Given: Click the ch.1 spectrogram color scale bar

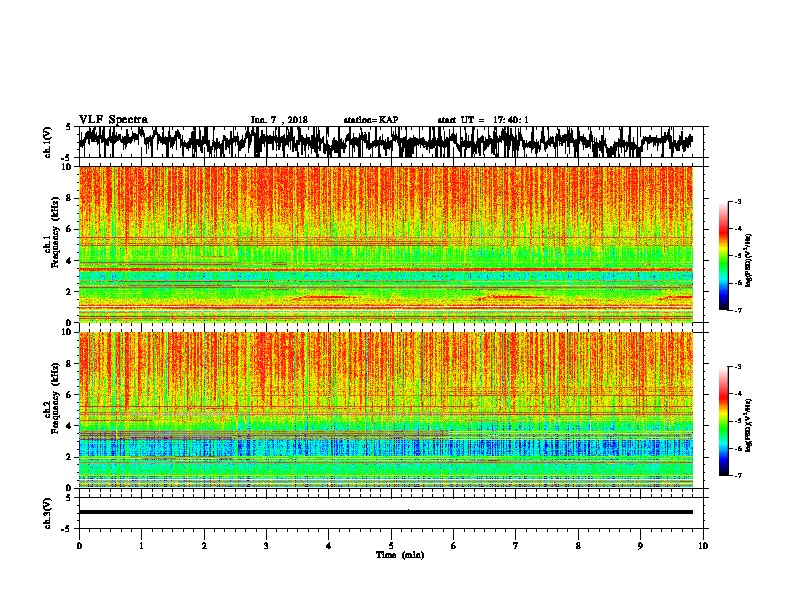Looking at the screenshot, I should (x=723, y=256).
